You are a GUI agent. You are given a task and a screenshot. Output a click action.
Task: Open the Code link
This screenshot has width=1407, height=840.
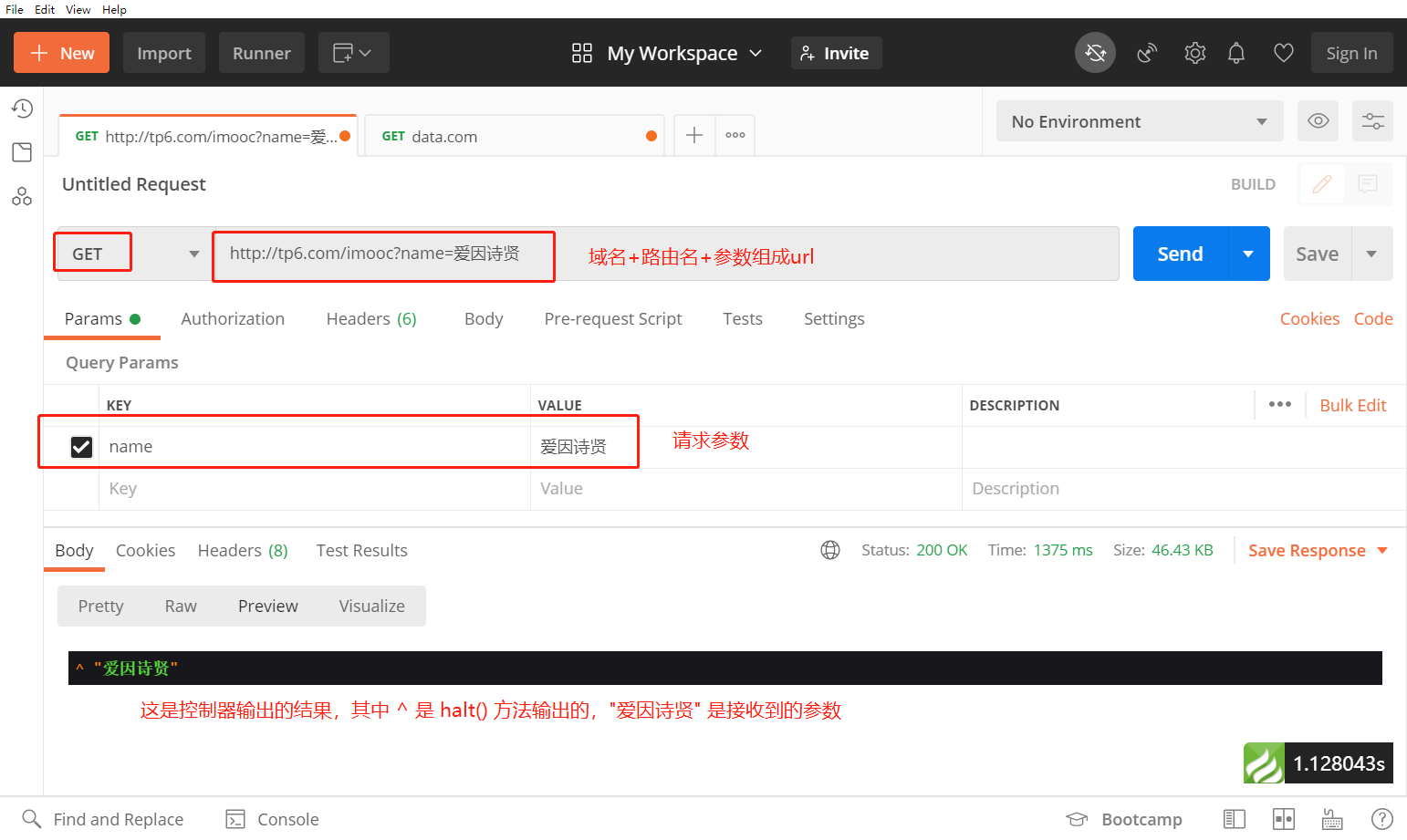[x=1373, y=318]
